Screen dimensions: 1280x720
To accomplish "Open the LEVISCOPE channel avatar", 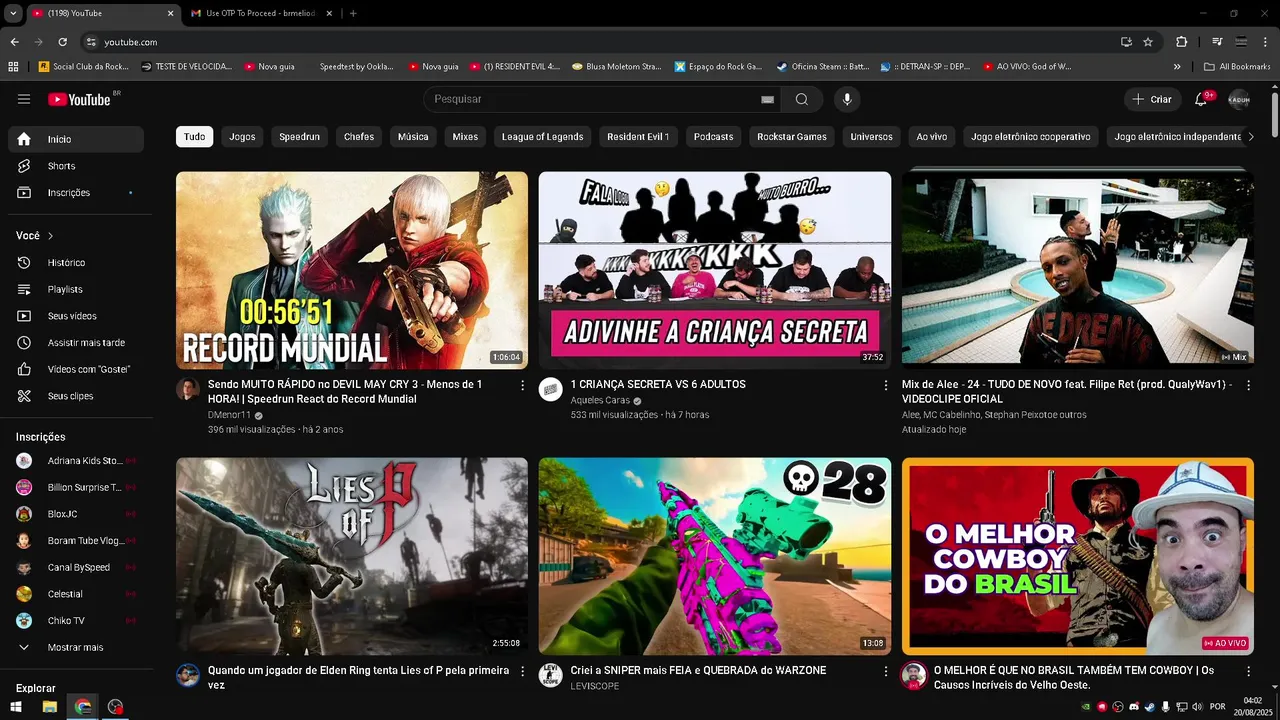I will point(551,675).
